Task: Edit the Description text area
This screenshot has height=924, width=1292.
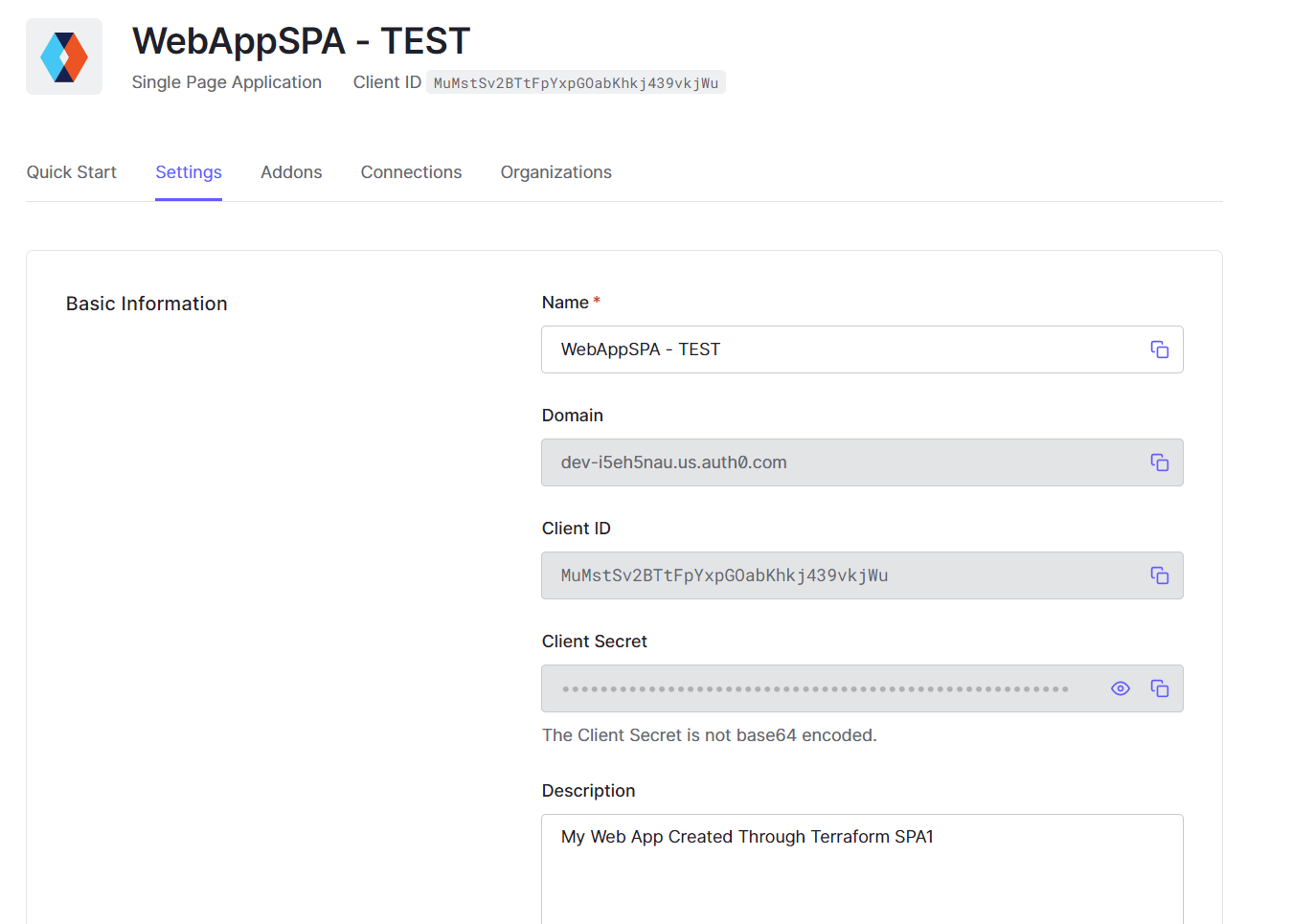Action: pyautogui.click(x=862, y=867)
